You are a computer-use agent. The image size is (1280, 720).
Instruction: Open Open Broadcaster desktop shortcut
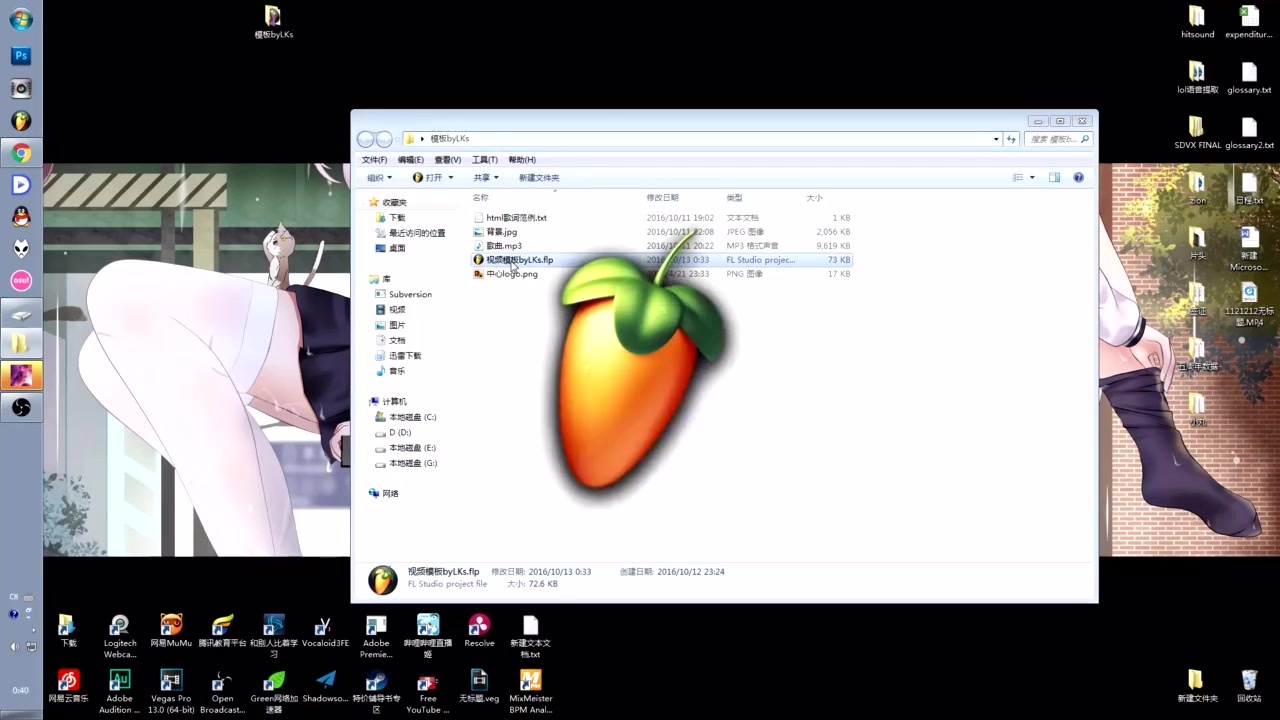click(x=222, y=692)
